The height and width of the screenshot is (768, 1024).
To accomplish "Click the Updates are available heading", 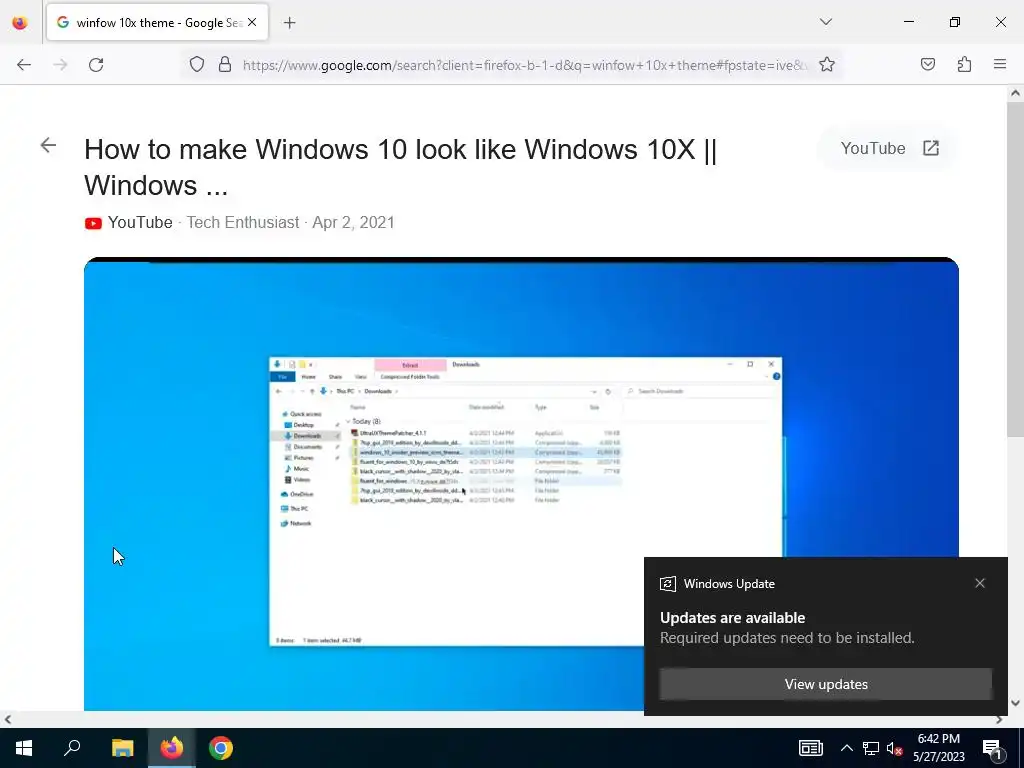I will click(x=732, y=618).
